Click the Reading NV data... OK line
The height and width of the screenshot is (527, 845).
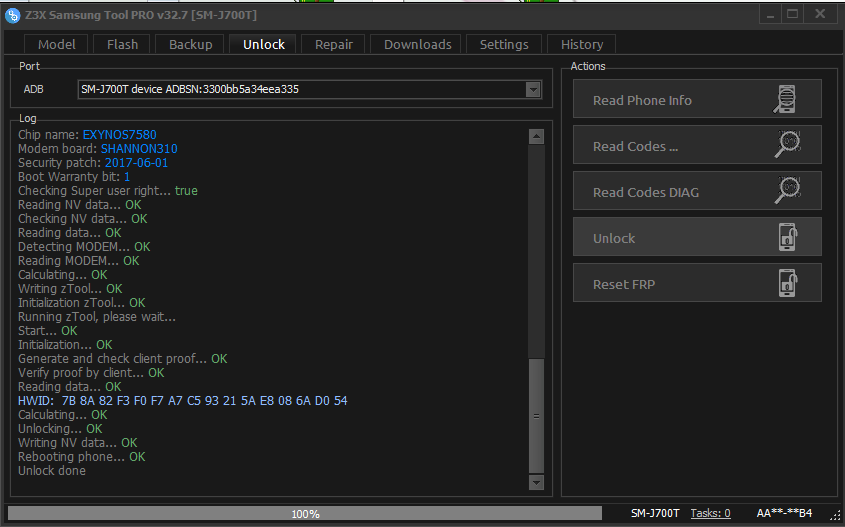[x=80, y=205]
